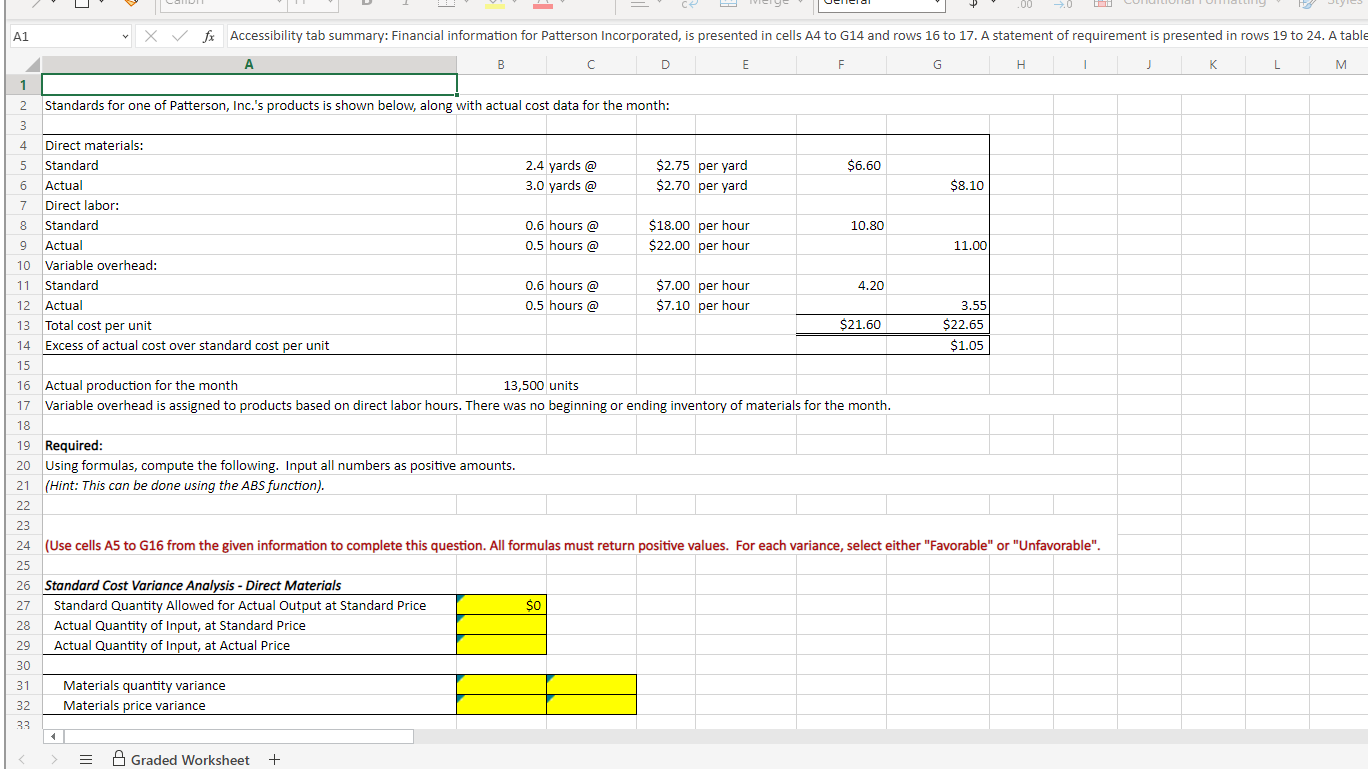Select the $7.00 per hour overhead rate

[665, 285]
